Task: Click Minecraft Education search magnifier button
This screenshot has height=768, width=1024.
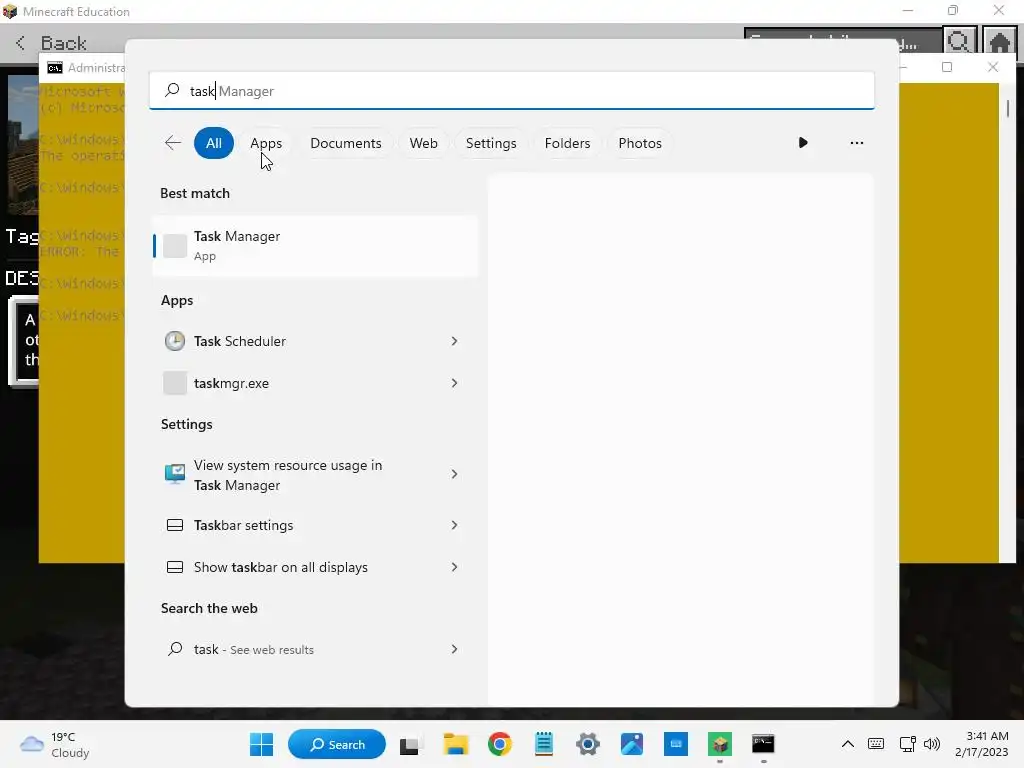Action: (x=959, y=42)
